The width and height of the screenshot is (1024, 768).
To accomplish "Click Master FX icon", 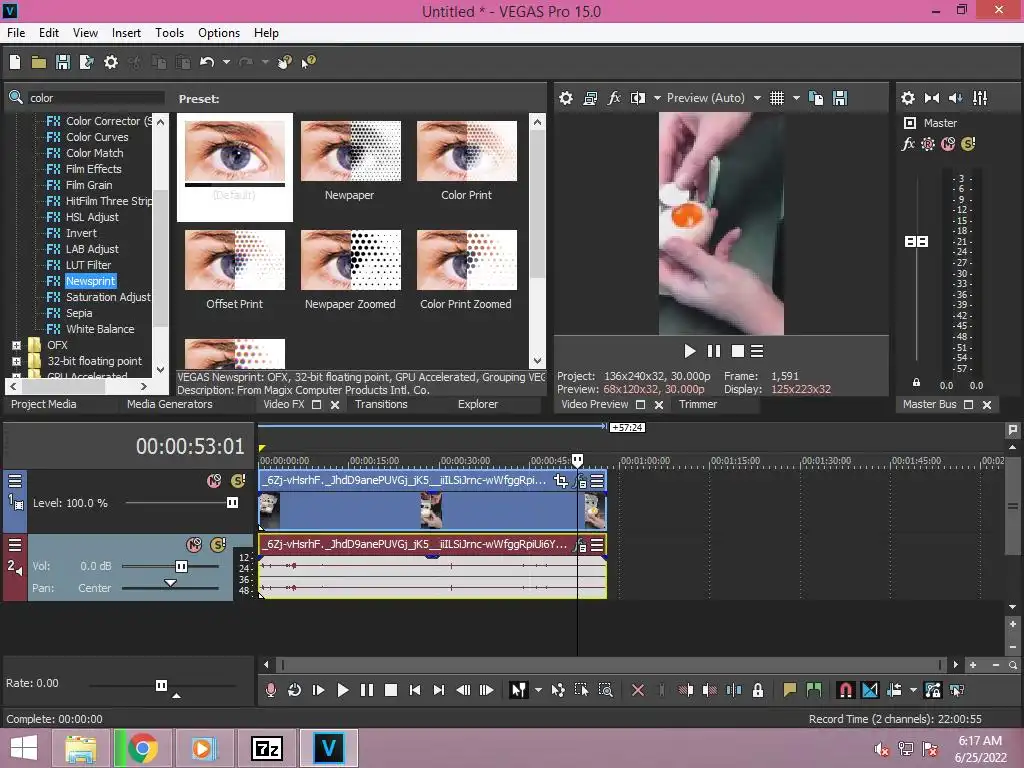I will (908, 144).
